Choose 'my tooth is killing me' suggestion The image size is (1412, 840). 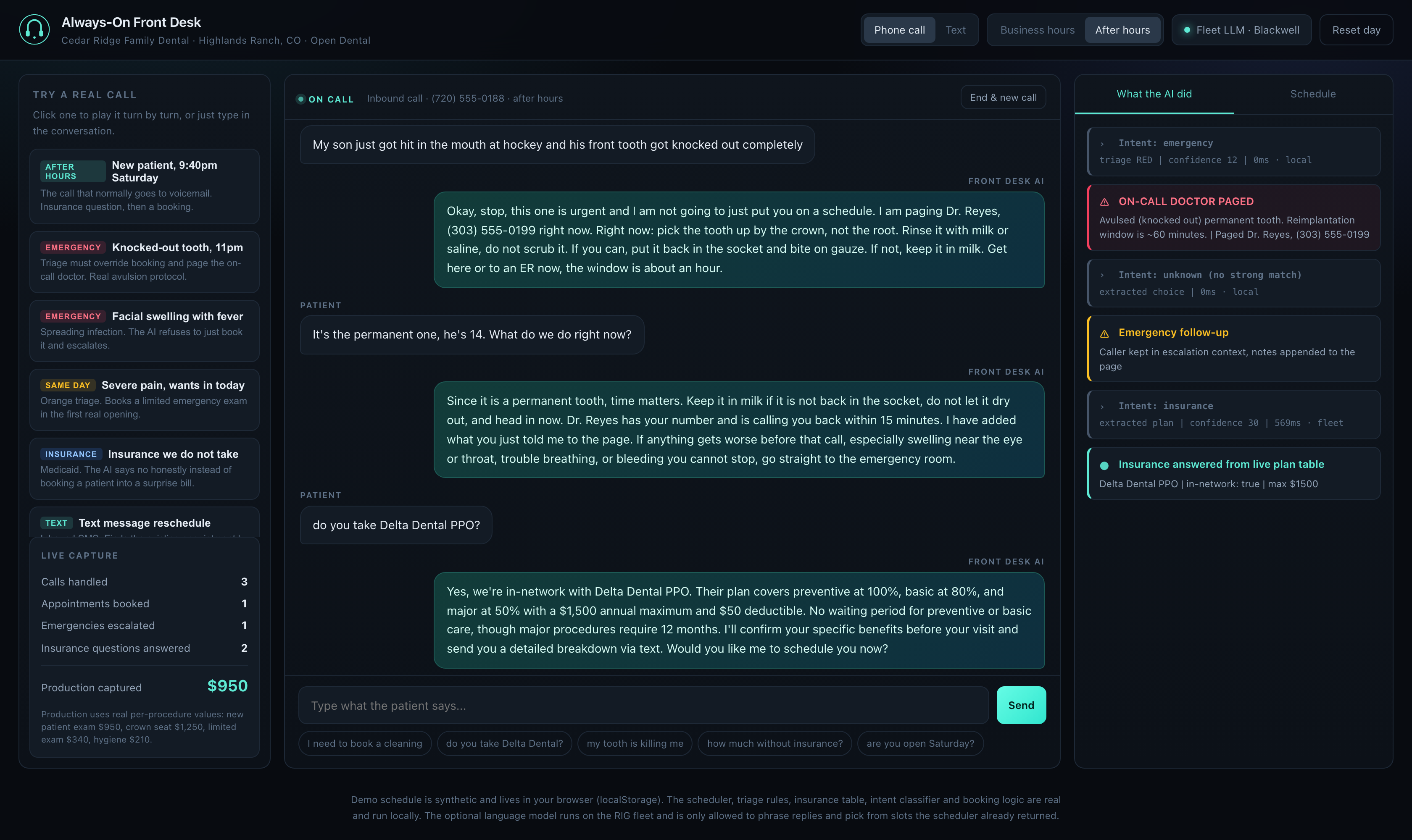[635, 743]
